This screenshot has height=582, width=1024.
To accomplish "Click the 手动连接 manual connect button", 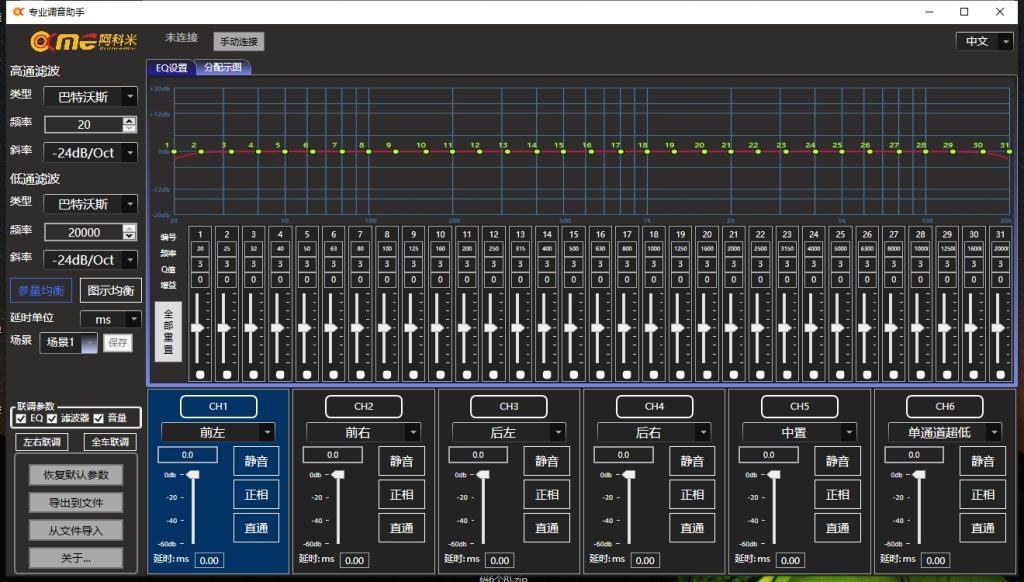I will 238,41.
